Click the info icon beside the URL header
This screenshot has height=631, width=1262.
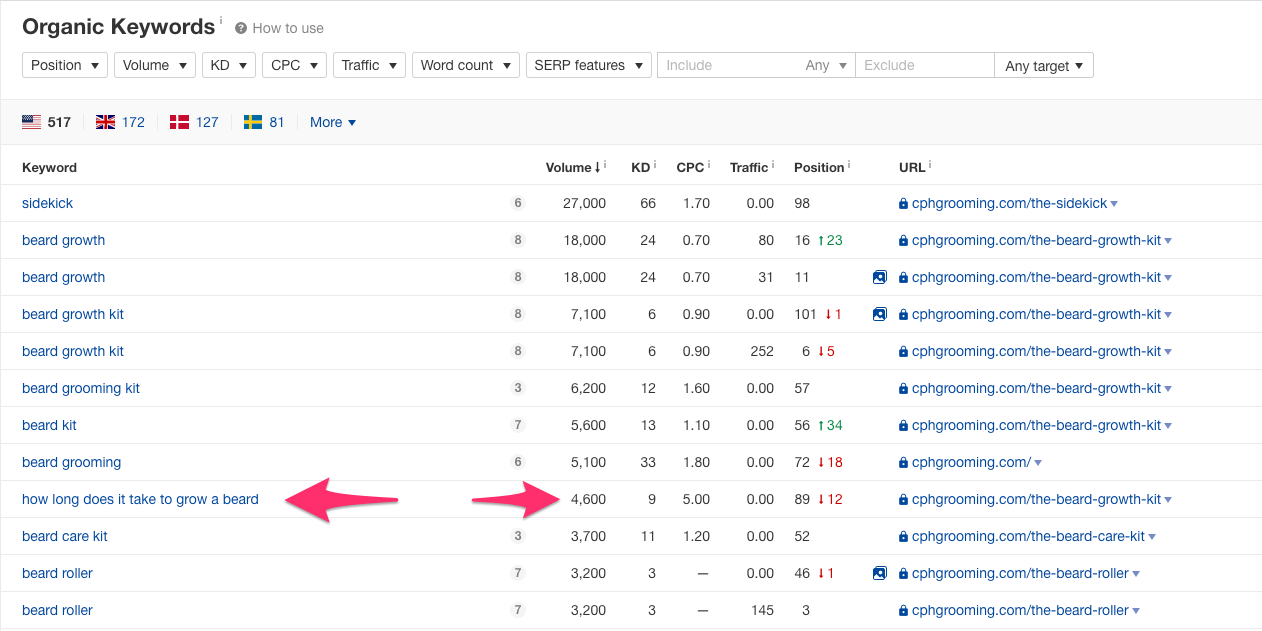coord(930,164)
